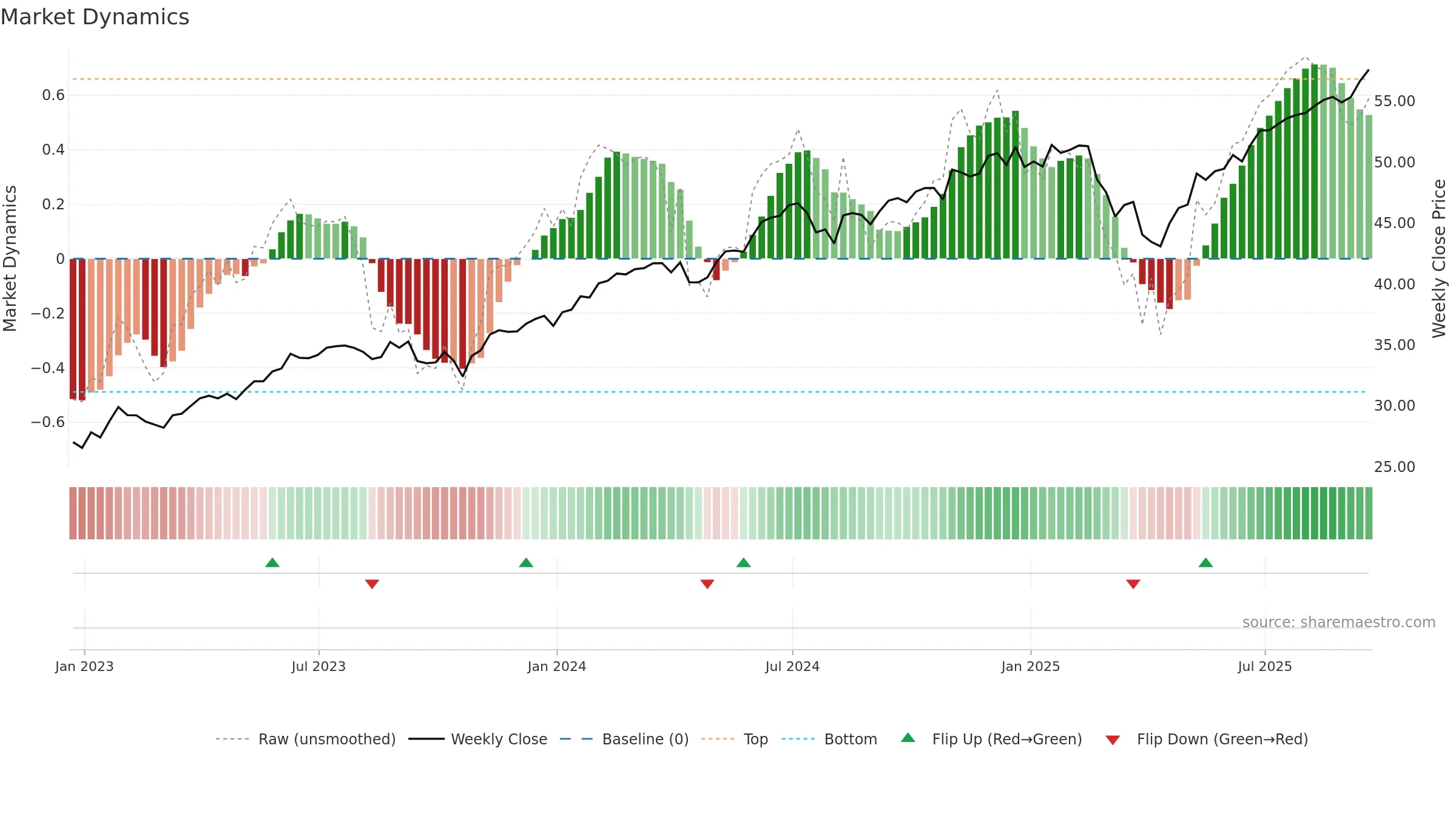The image size is (1456, 819).
Task: Click the green flip-up marker before Jul 2024
Action: pos(744,562)
